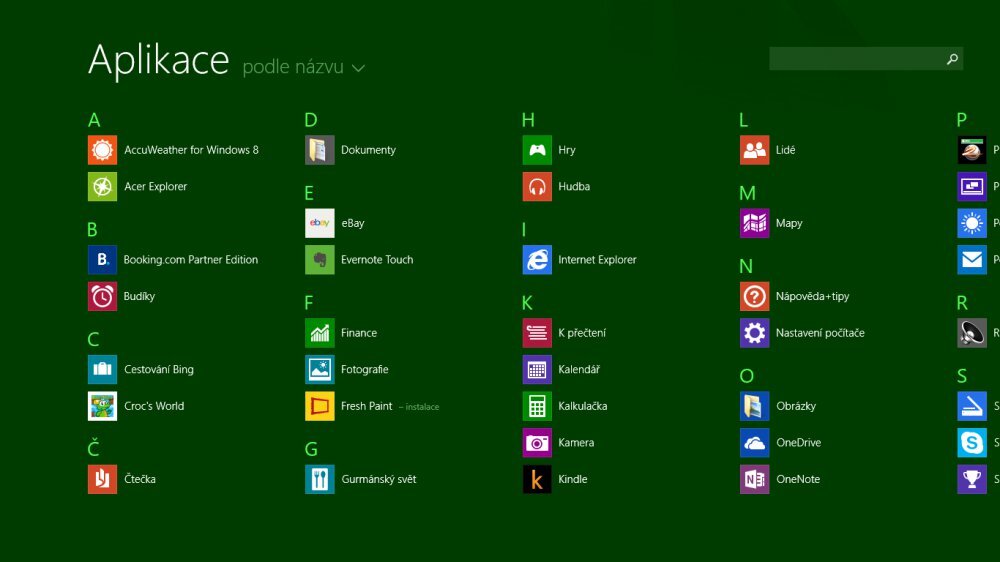Open Nápověda+tipy question mark icon
Image resolution: width=1000 pixels, height=562 pixels.
tap(754, 296)
